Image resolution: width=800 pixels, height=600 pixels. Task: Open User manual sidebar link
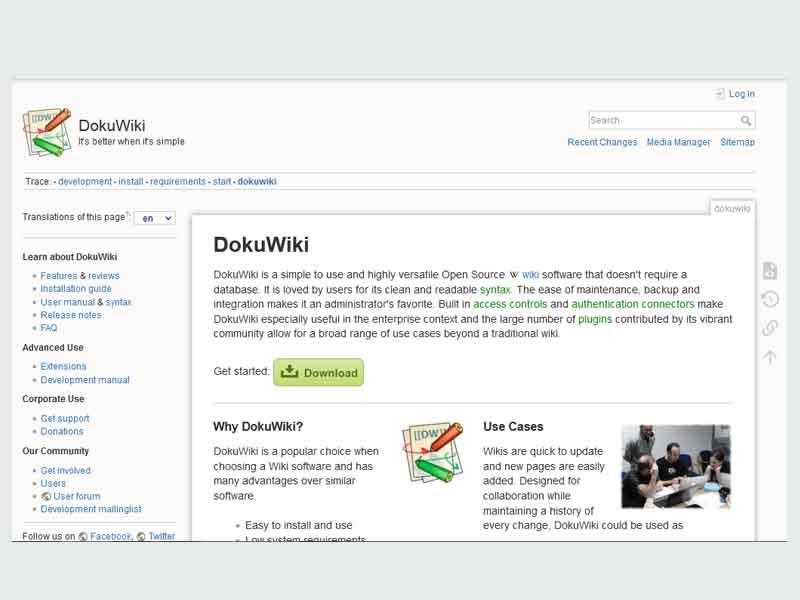(x=67, y=302)
